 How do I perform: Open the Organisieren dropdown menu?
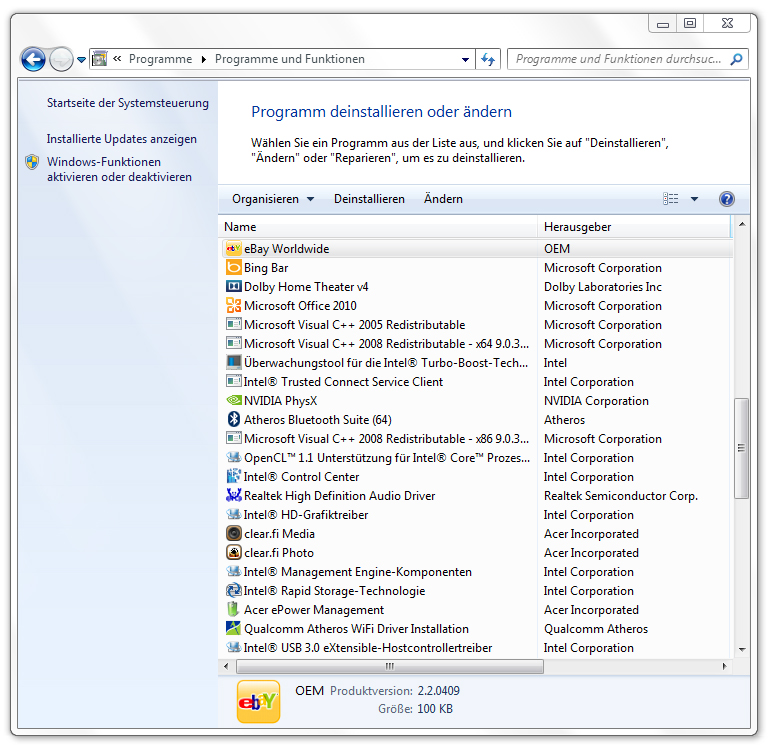pyautogui.click(x=273, y=199)
